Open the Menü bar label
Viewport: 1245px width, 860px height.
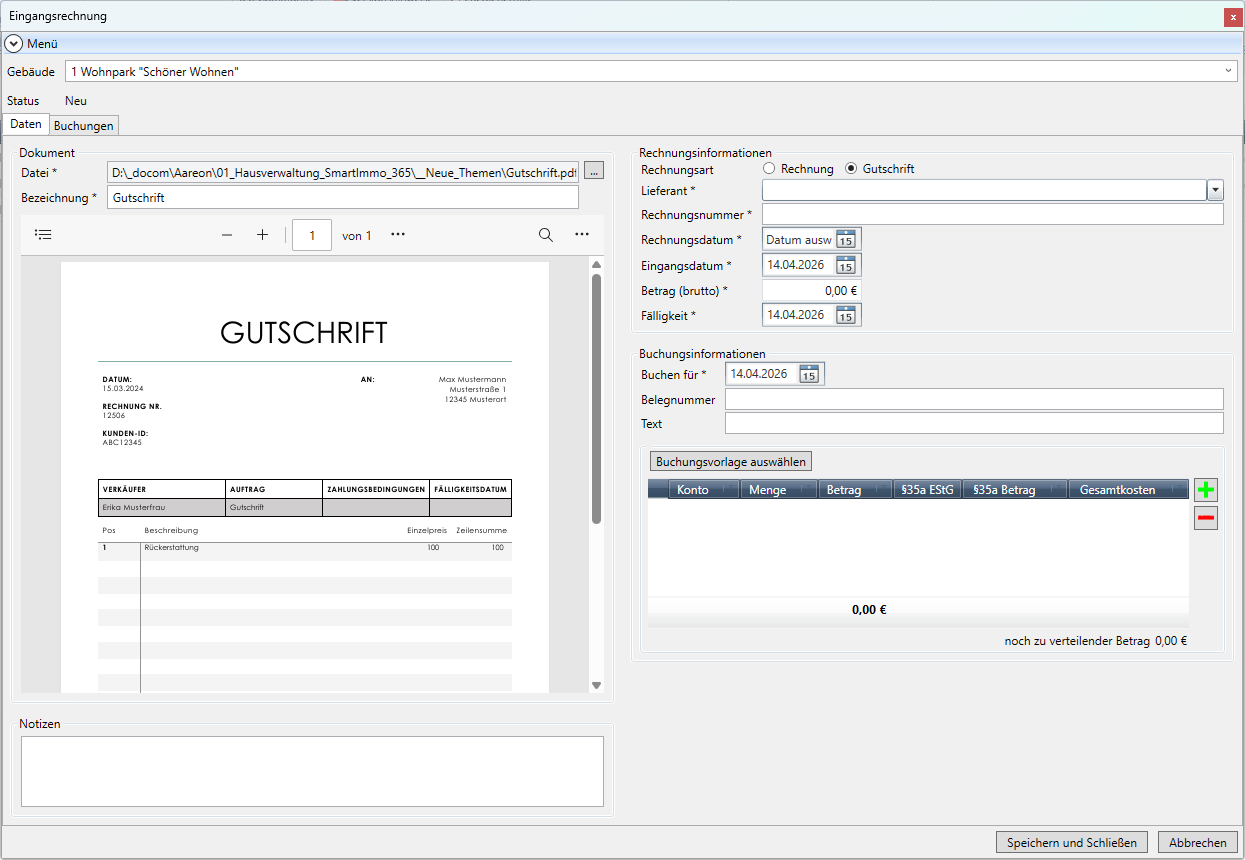(42, 44)
